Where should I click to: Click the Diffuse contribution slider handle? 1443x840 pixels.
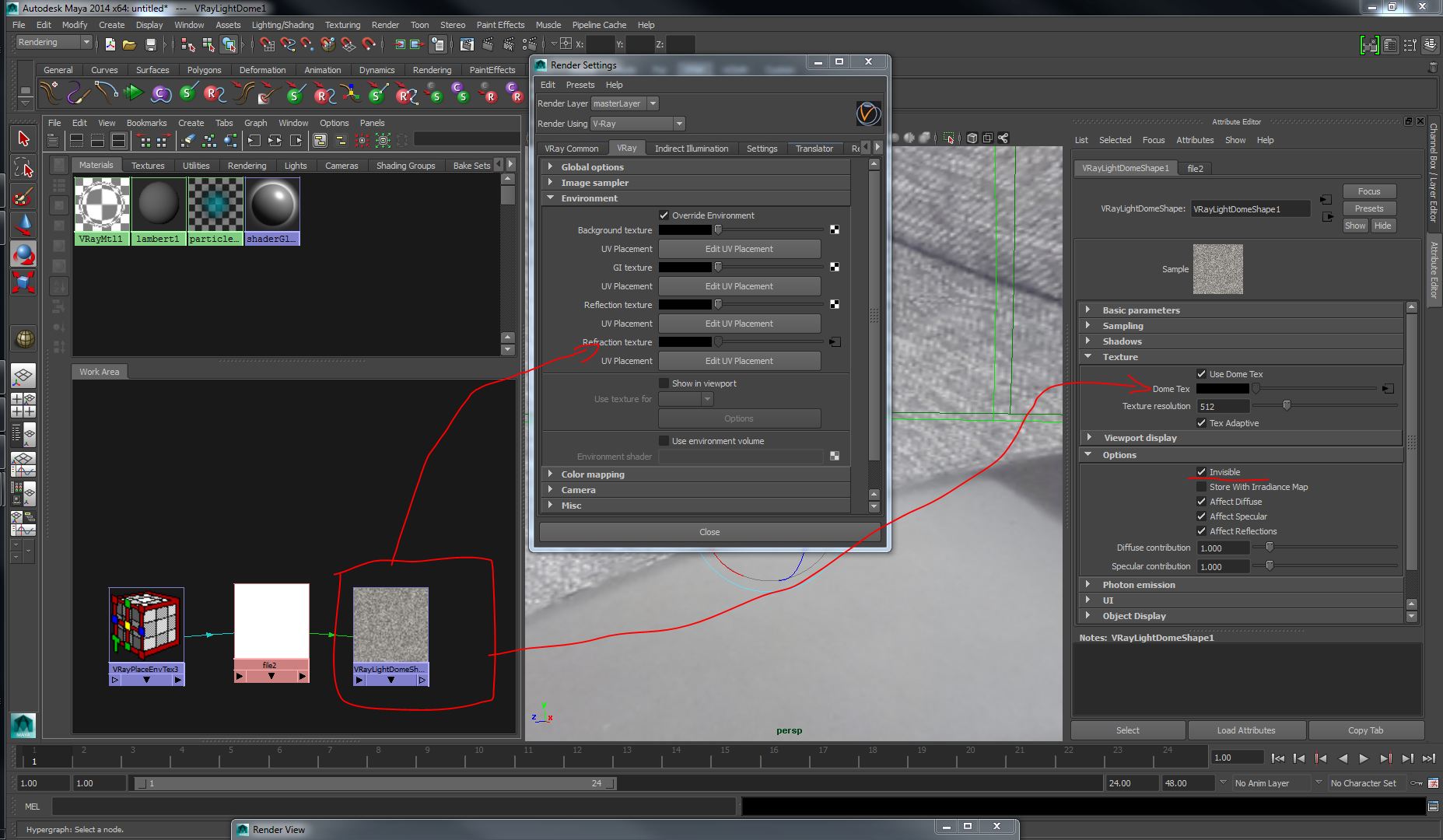pos(1270,548)
